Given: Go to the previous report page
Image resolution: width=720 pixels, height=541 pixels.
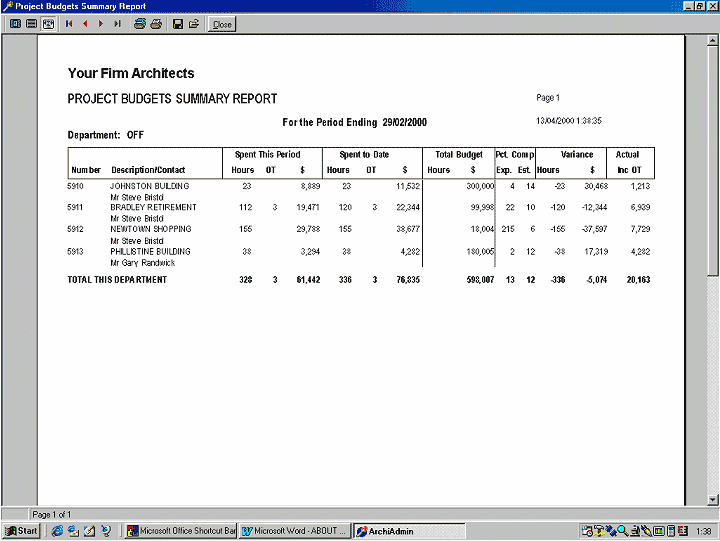Looking at the screenshot, I should point(85,23).
